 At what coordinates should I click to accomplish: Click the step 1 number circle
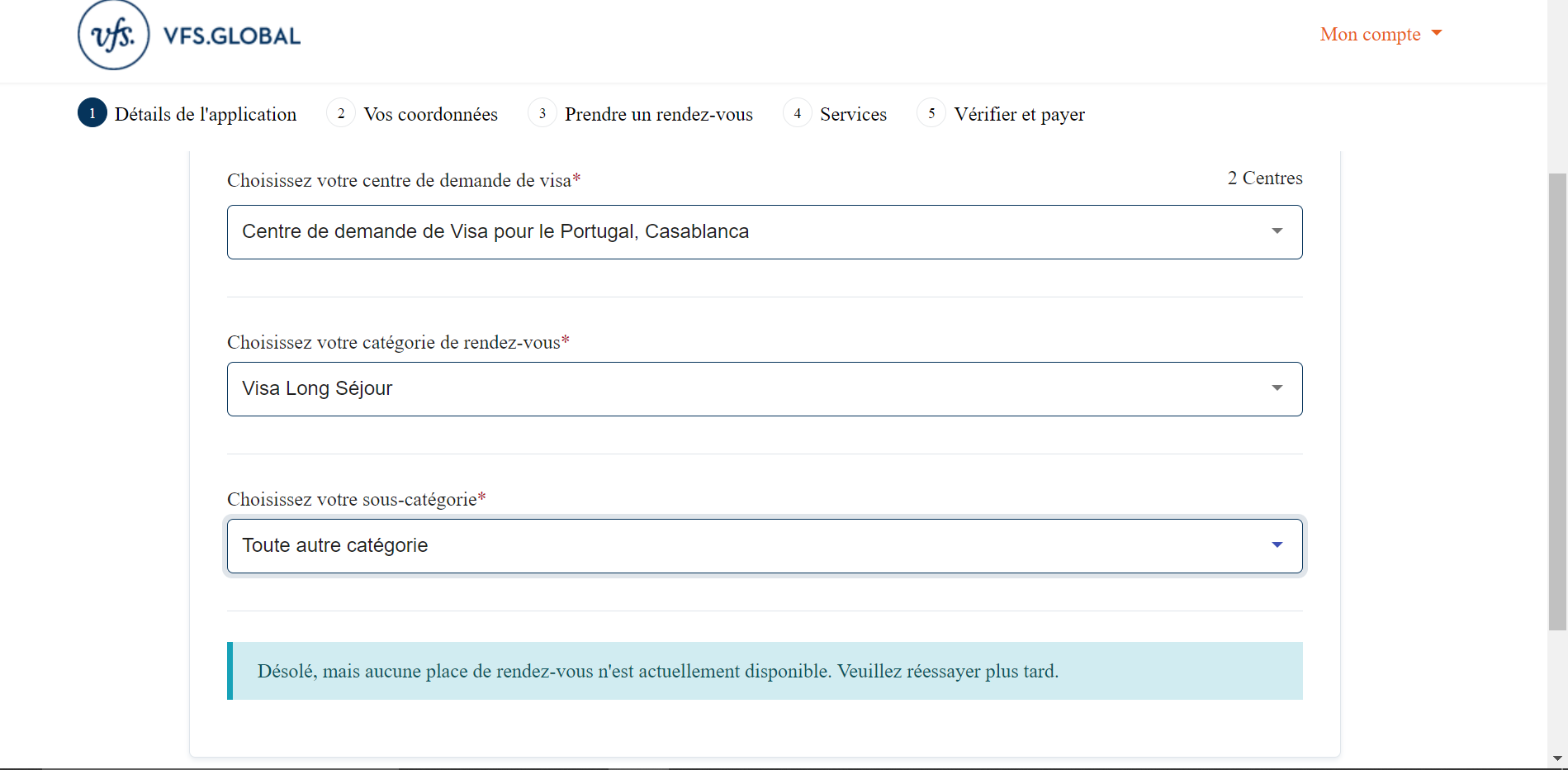click(92, 113)
